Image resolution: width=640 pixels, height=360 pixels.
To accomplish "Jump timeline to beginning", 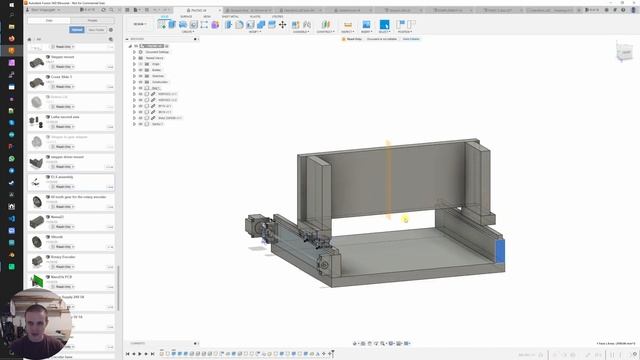I will [x=127, y=354].
